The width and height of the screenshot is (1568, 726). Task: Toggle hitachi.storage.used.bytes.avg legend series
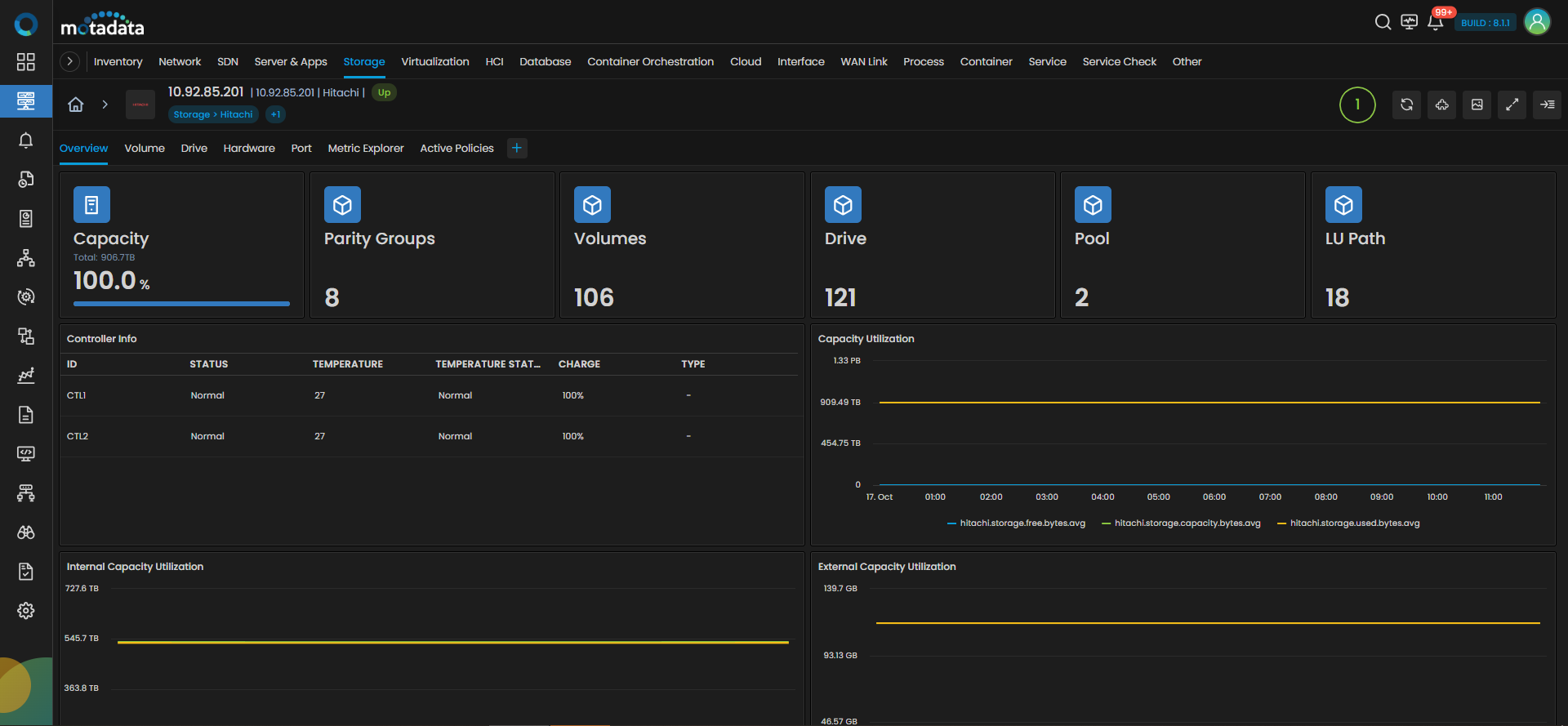coord(1354,523)
